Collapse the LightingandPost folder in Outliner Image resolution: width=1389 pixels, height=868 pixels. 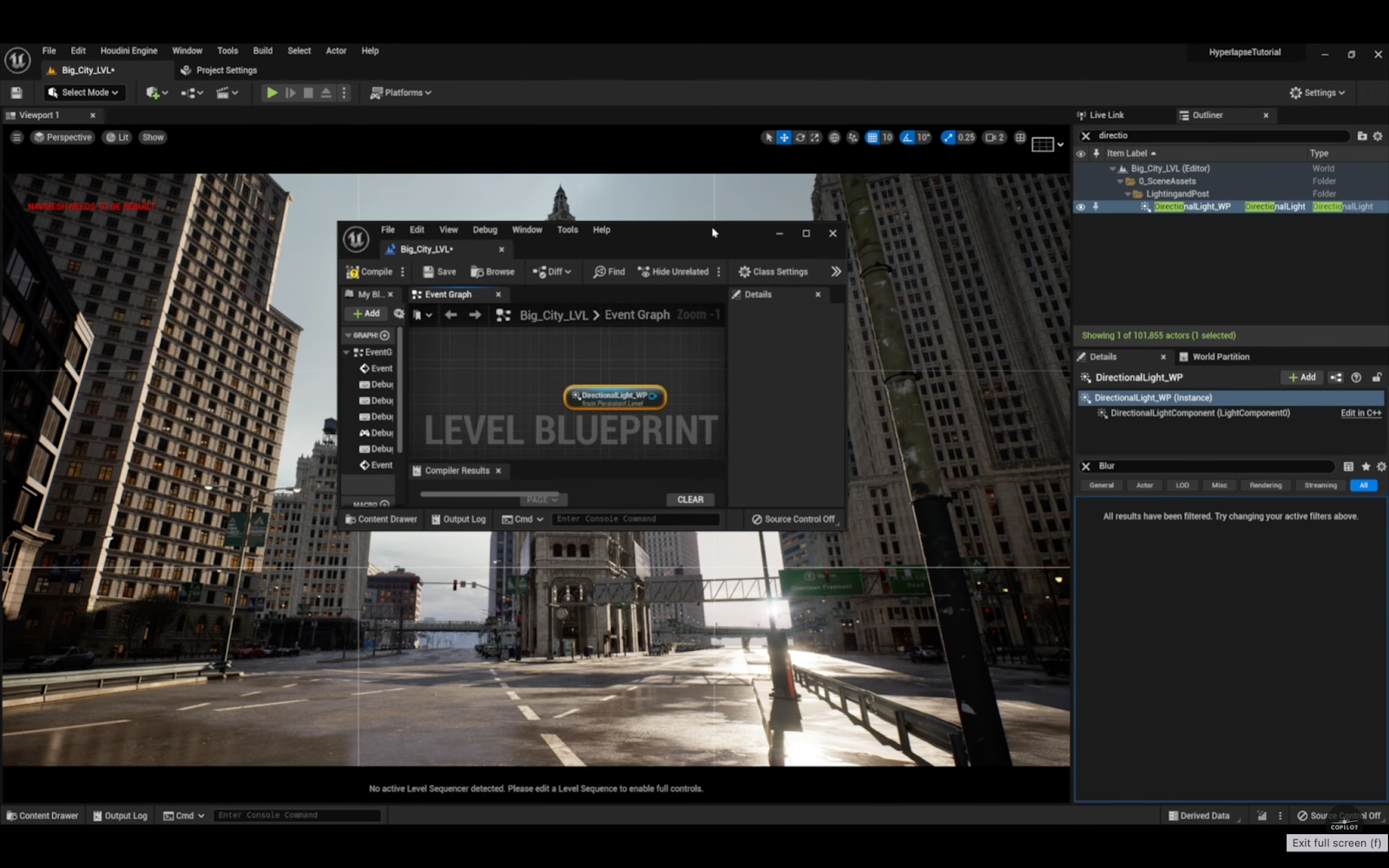coord(1128,194)
